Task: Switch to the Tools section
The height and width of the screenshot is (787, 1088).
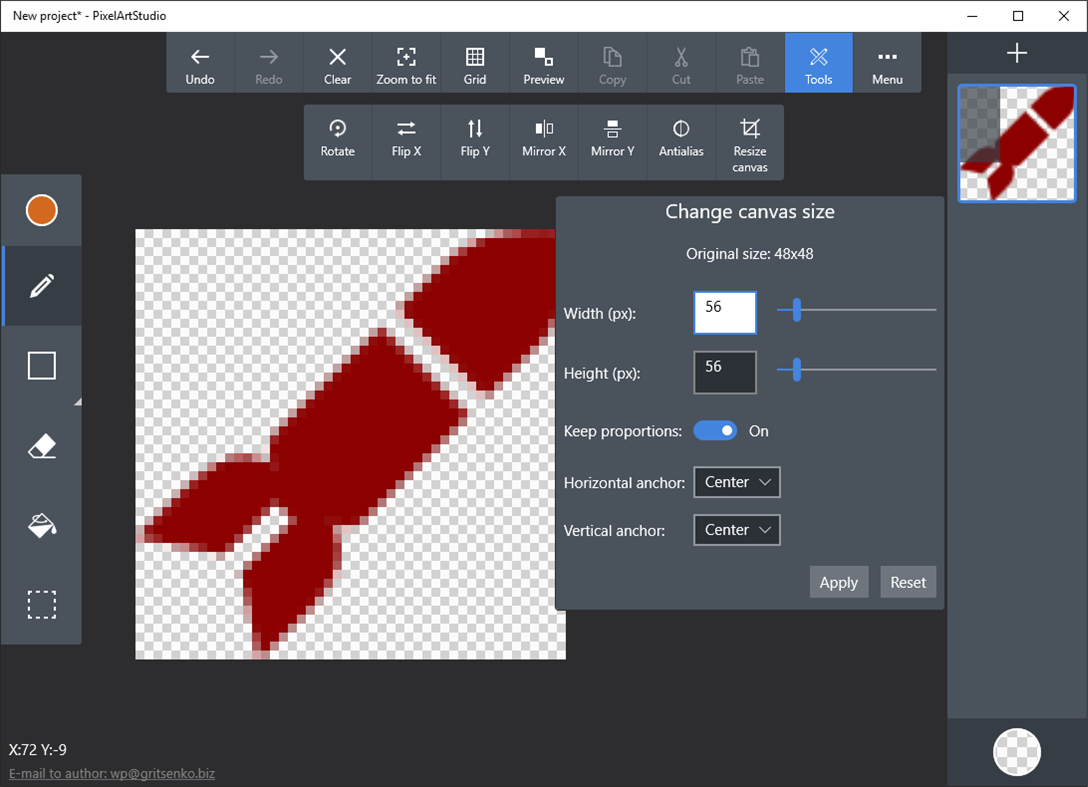Action: coord(818,62)
